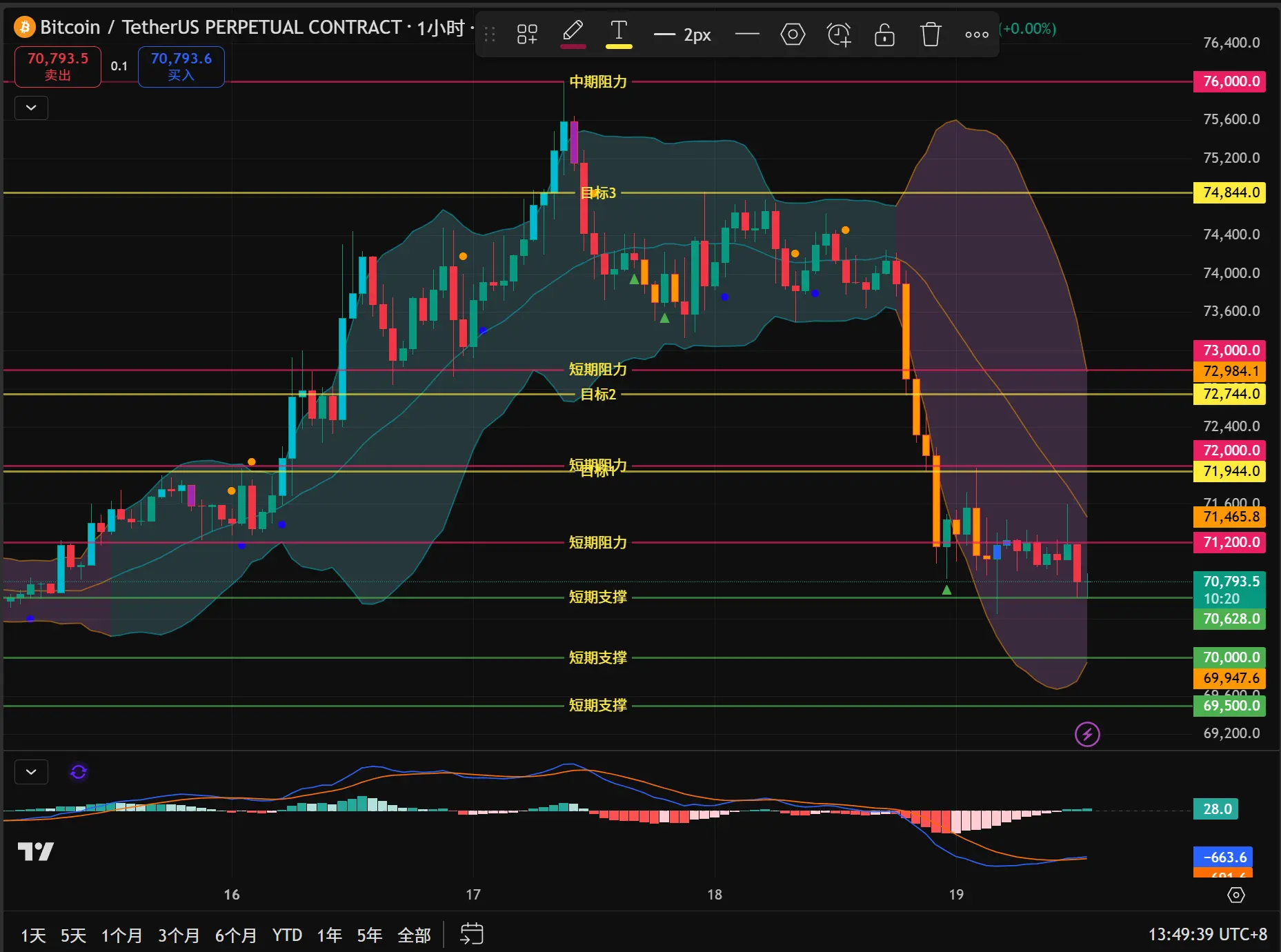The image size is (1281, 952).
Task: Click the purple refresh icon in MACD pane
Action: [79, 772]
